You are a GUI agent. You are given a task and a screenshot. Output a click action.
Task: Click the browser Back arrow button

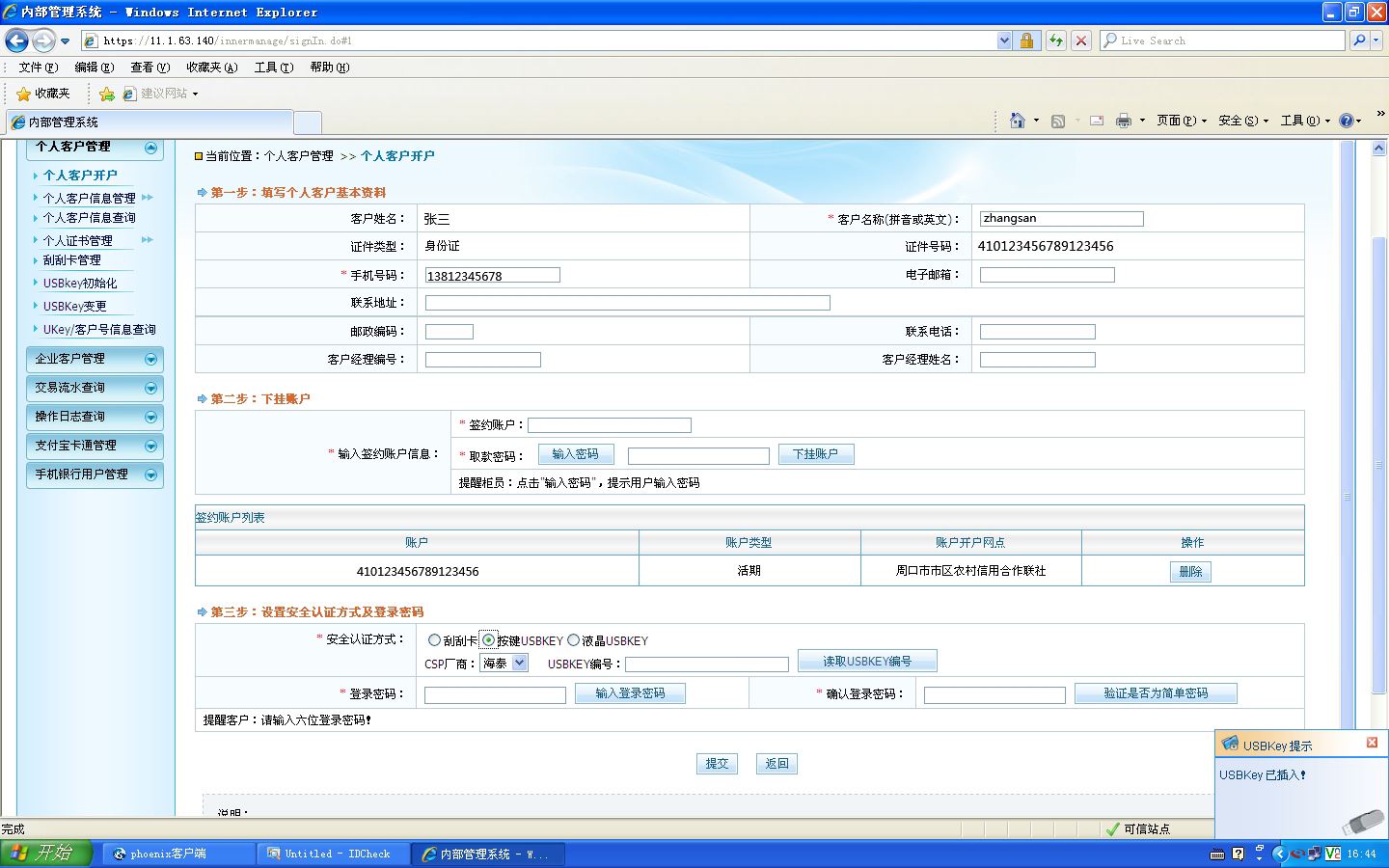(16, 41)
